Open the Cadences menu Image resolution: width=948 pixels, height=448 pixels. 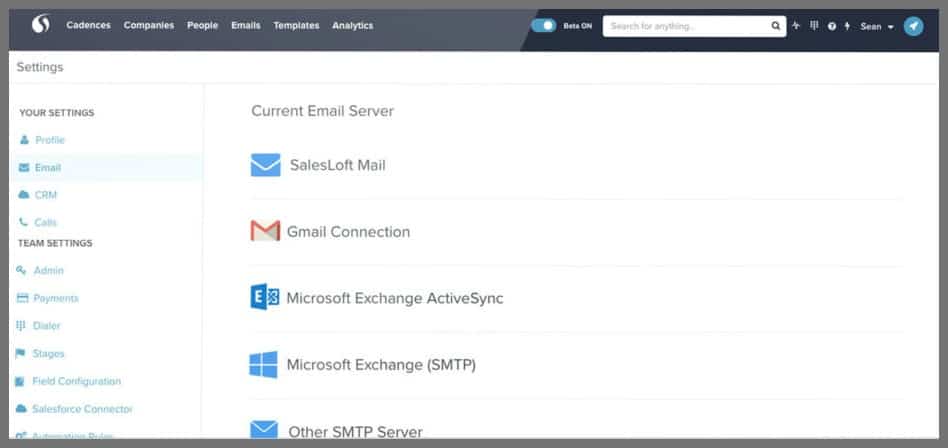pos(88,26)
